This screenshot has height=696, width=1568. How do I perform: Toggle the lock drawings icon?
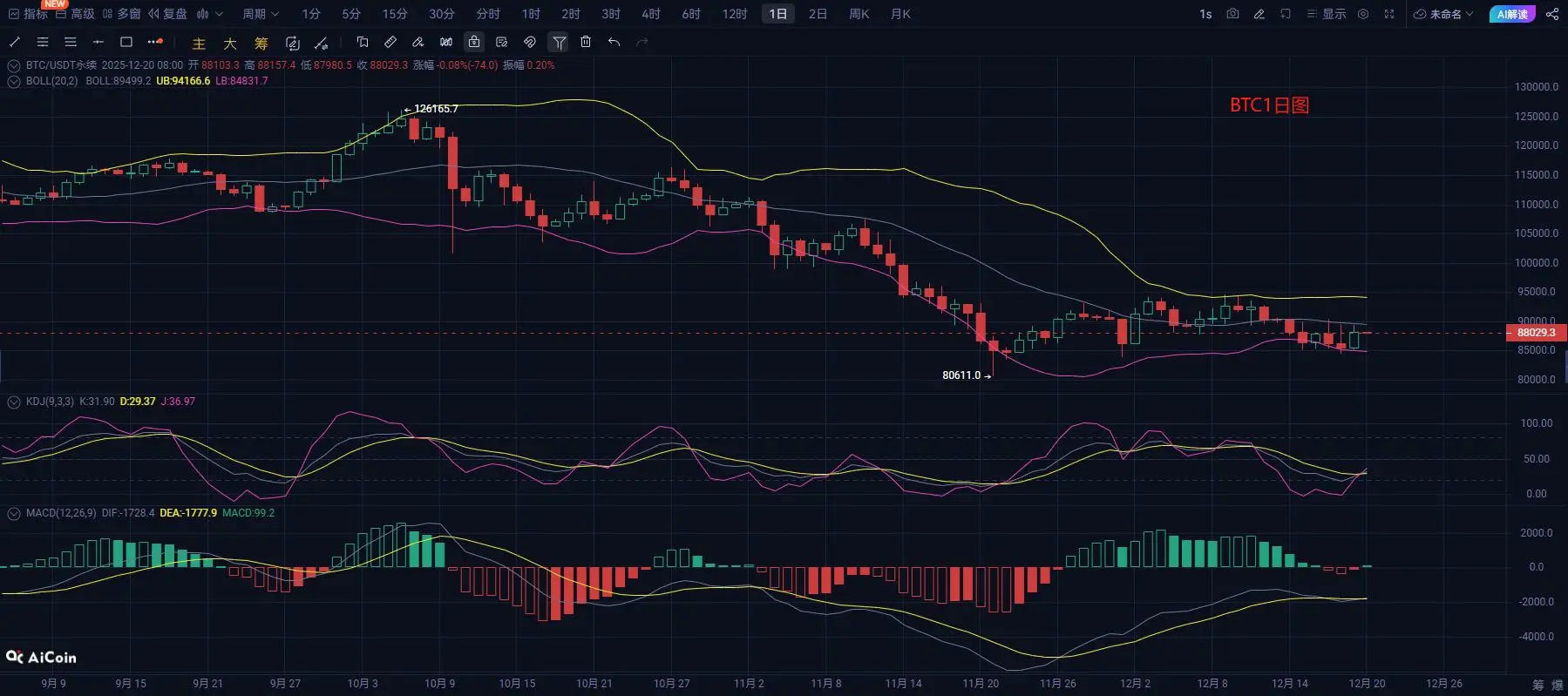(474, 42)
